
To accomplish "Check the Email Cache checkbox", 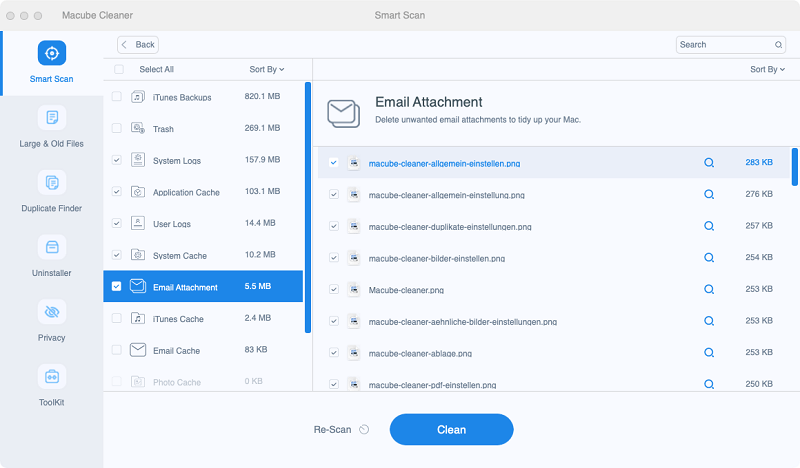I will coord(117,350).
